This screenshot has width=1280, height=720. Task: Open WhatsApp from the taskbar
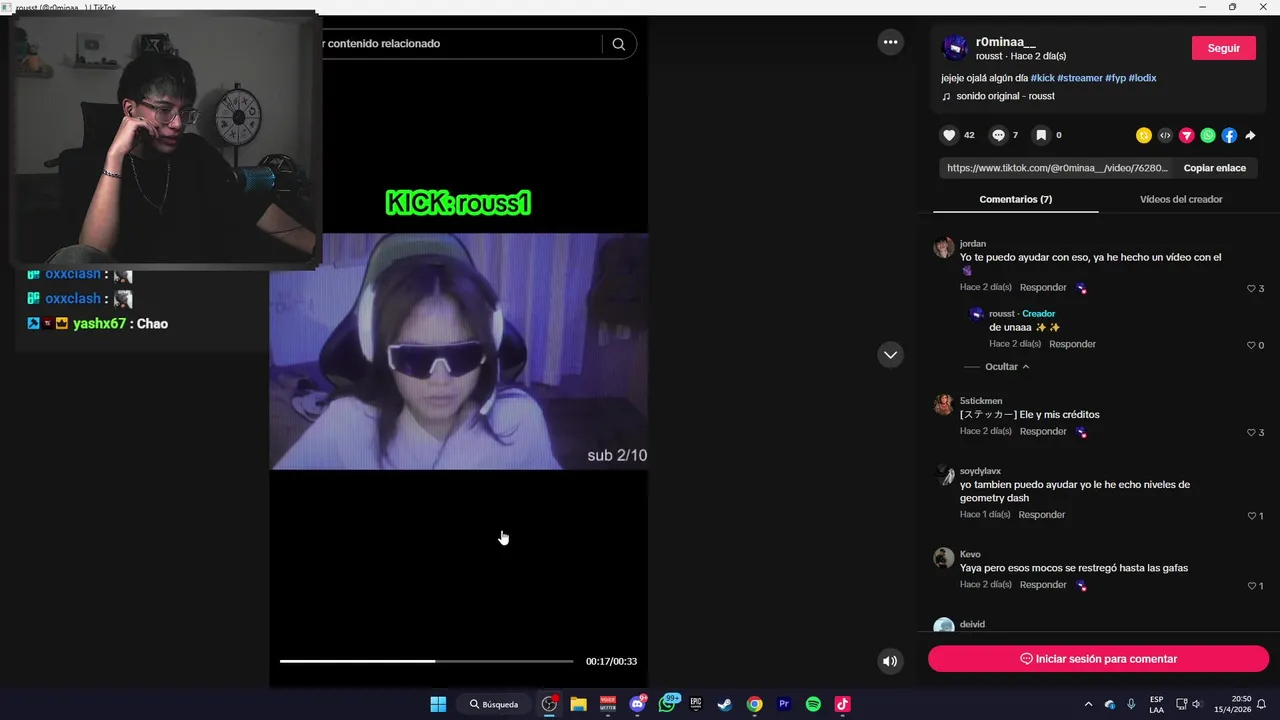click(667, 704)
